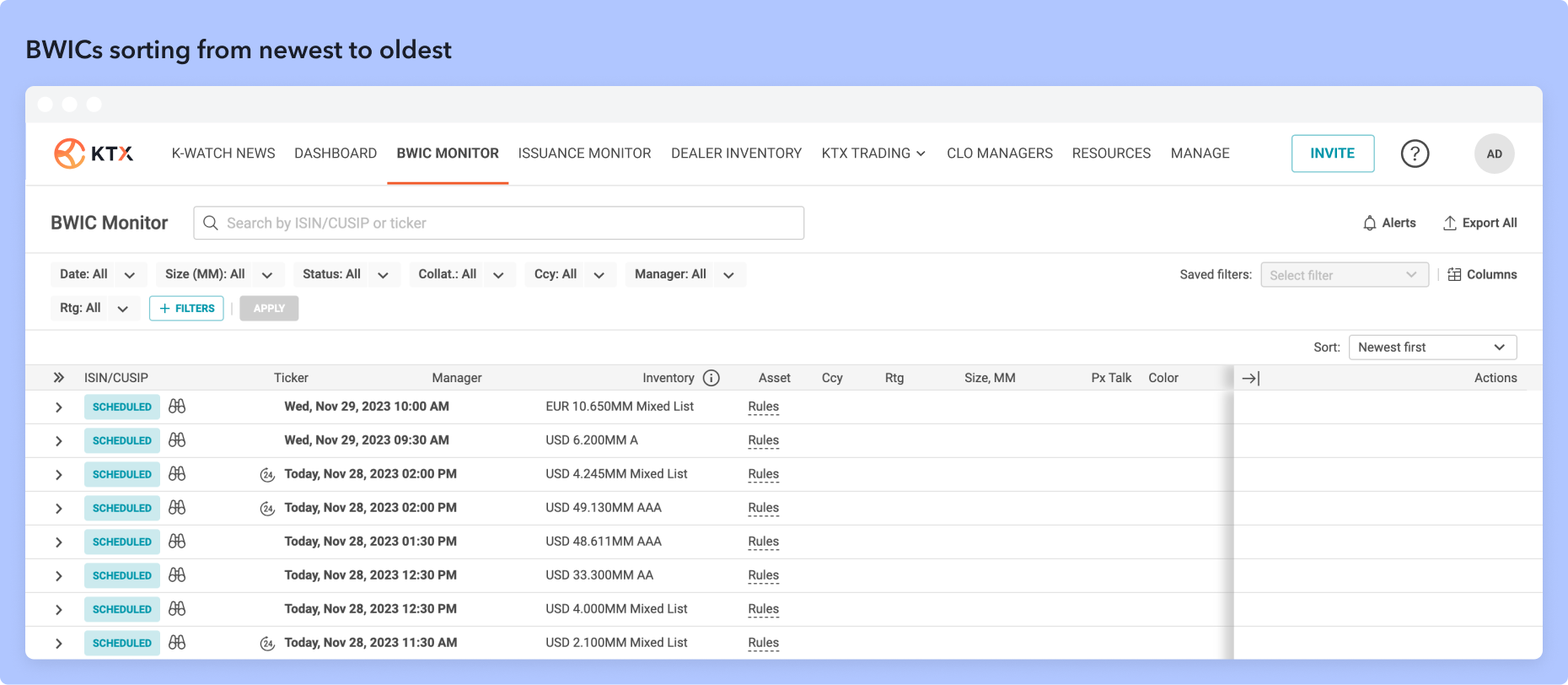Open the KTX Trading menu
The width and height of the screenshot is (1568, 685).
coord(873,154)
